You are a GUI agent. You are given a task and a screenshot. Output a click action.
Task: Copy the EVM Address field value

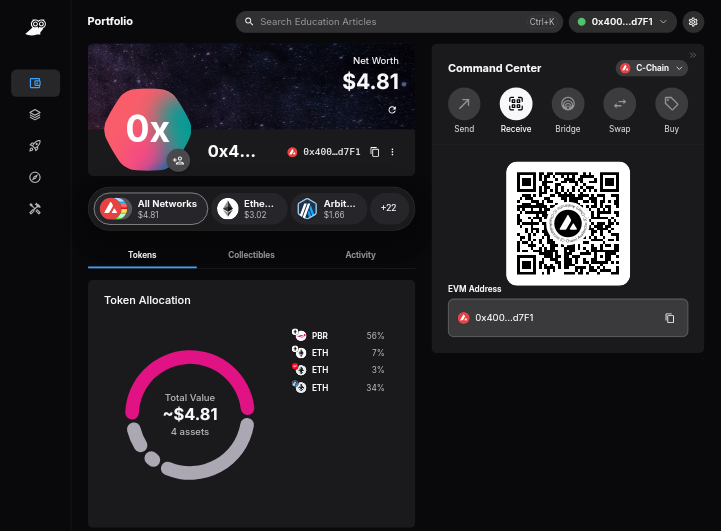[x=670, y=318]
